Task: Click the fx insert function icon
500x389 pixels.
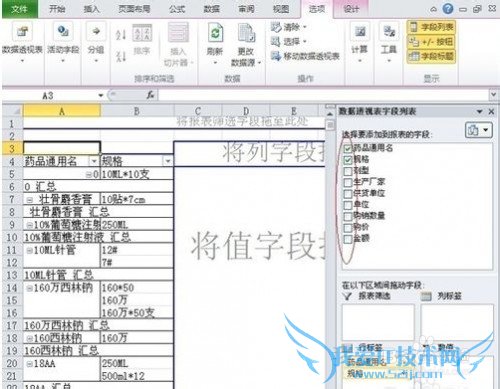Action: pos(151,95)
